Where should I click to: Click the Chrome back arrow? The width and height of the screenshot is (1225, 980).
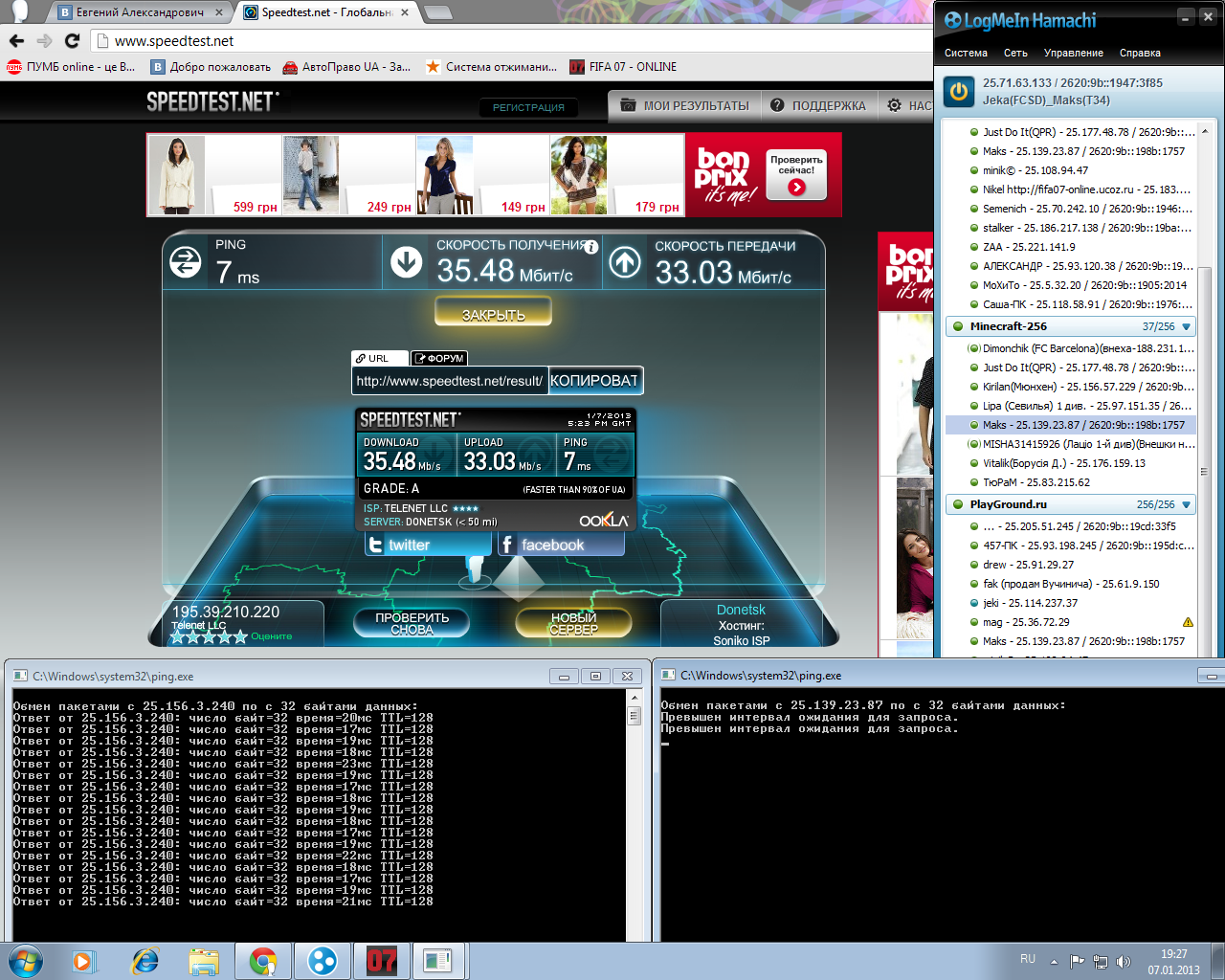click(16, 40)
